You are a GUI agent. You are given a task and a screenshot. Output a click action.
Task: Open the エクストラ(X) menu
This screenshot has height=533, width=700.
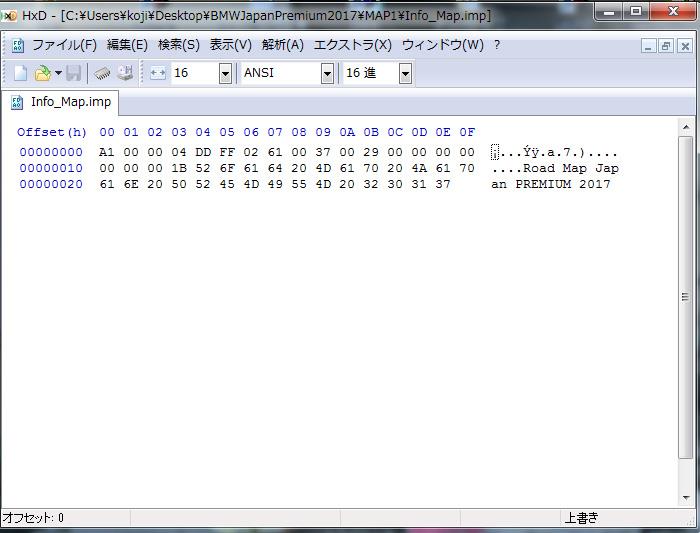(353, 45)
